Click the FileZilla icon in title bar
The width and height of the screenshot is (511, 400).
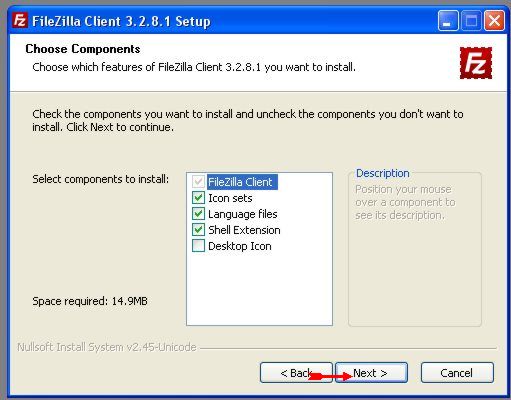tap(19, 21)
